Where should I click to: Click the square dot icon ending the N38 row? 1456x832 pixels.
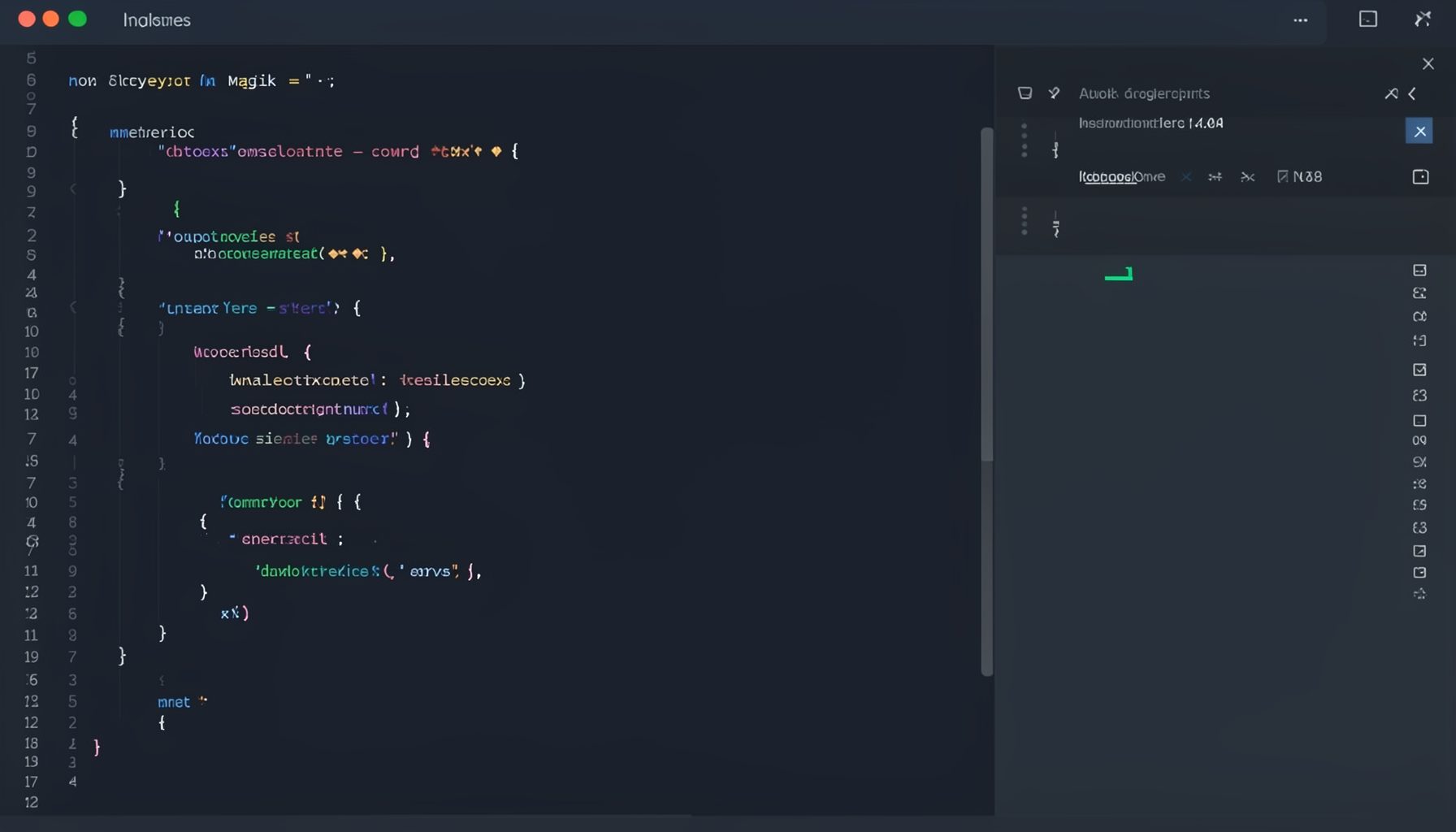[x=1420, y=177]
